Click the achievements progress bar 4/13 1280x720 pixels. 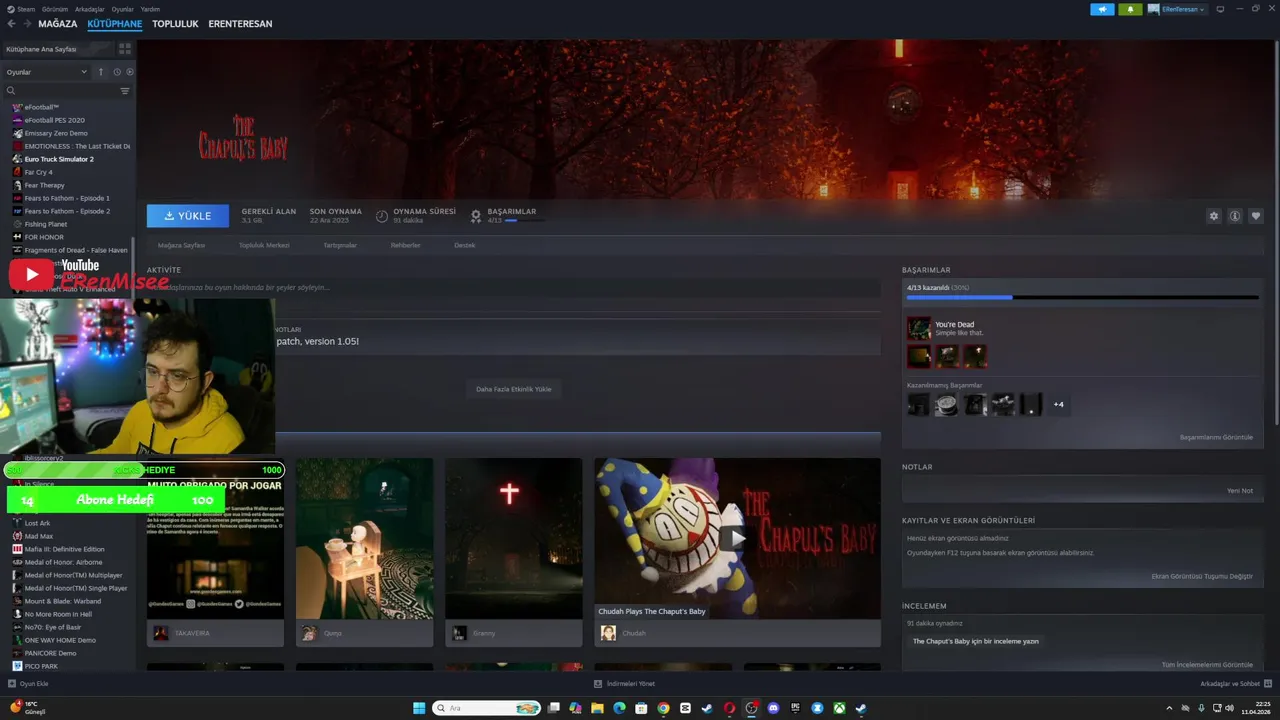click(x=1083, y=297)
